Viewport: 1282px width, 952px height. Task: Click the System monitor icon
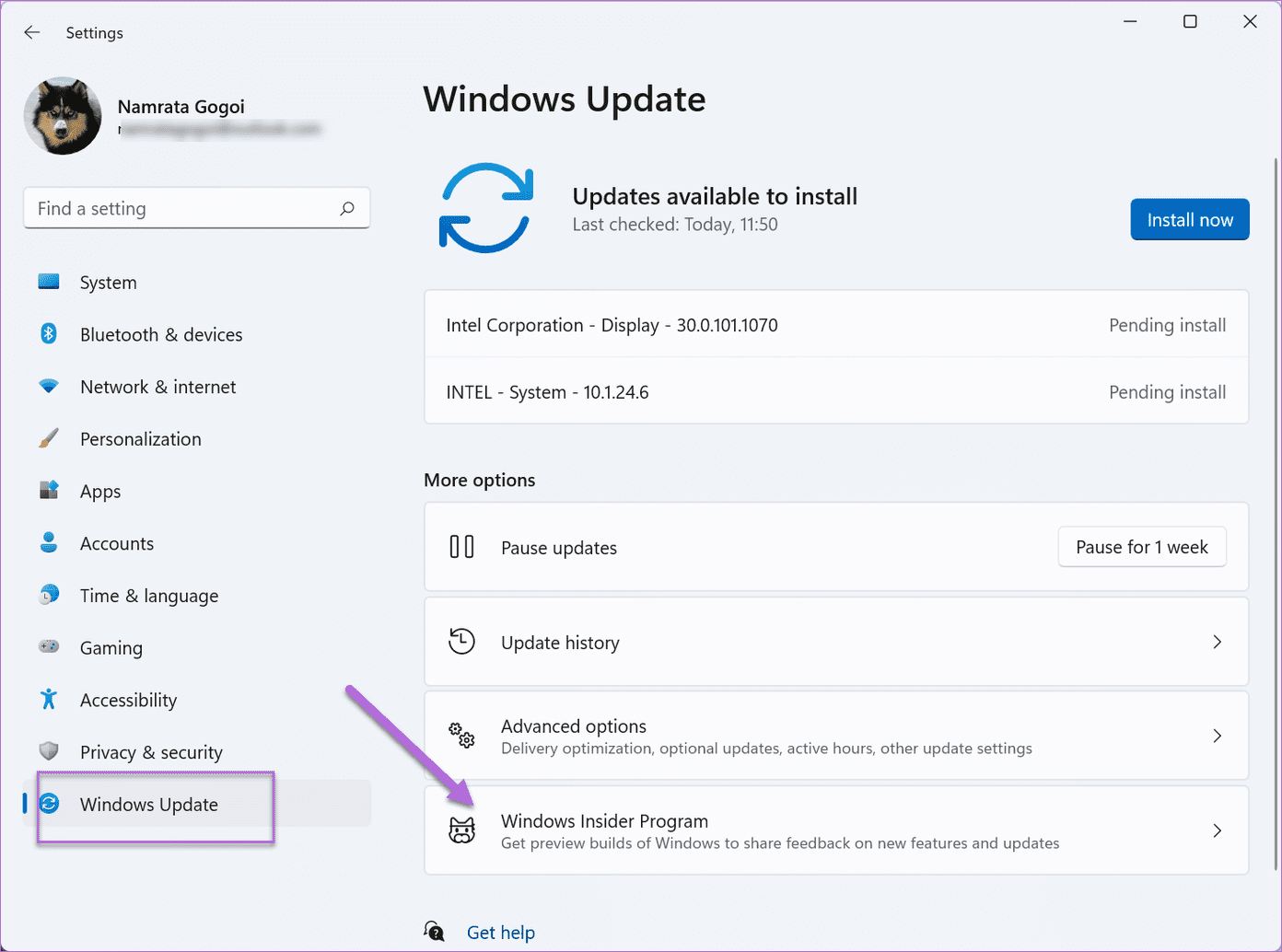[x=49, y=282]
